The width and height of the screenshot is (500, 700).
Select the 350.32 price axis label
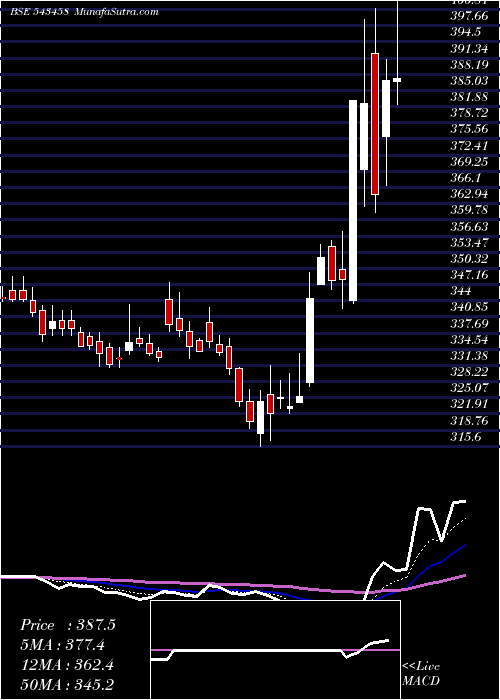[471, 258]
